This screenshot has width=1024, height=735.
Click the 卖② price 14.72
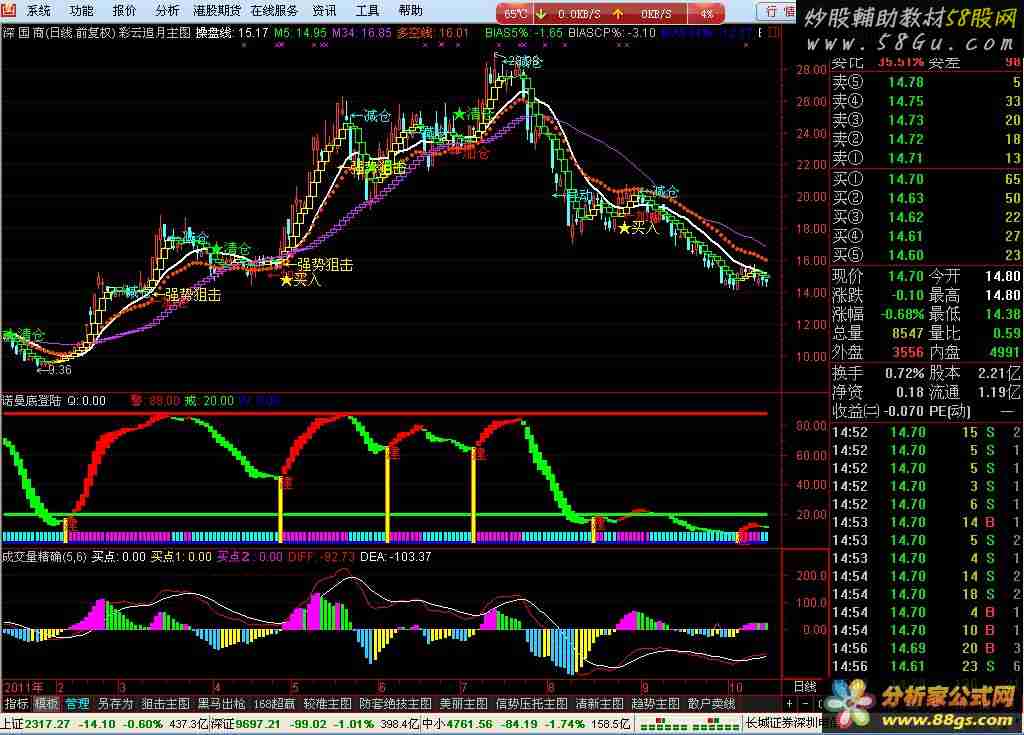click(906, 139)
